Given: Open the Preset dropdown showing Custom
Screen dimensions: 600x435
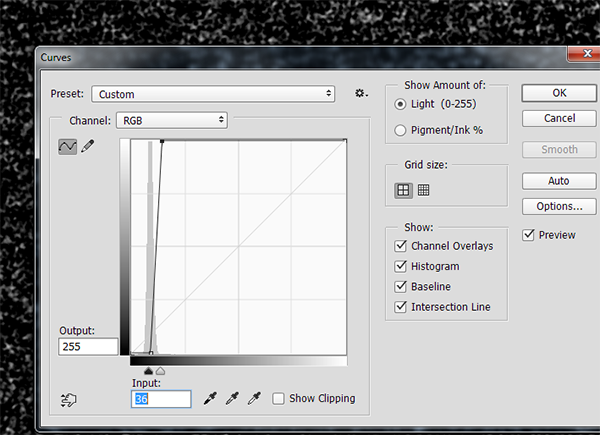Looking at the screenshot, I should (x=213, y=94).
